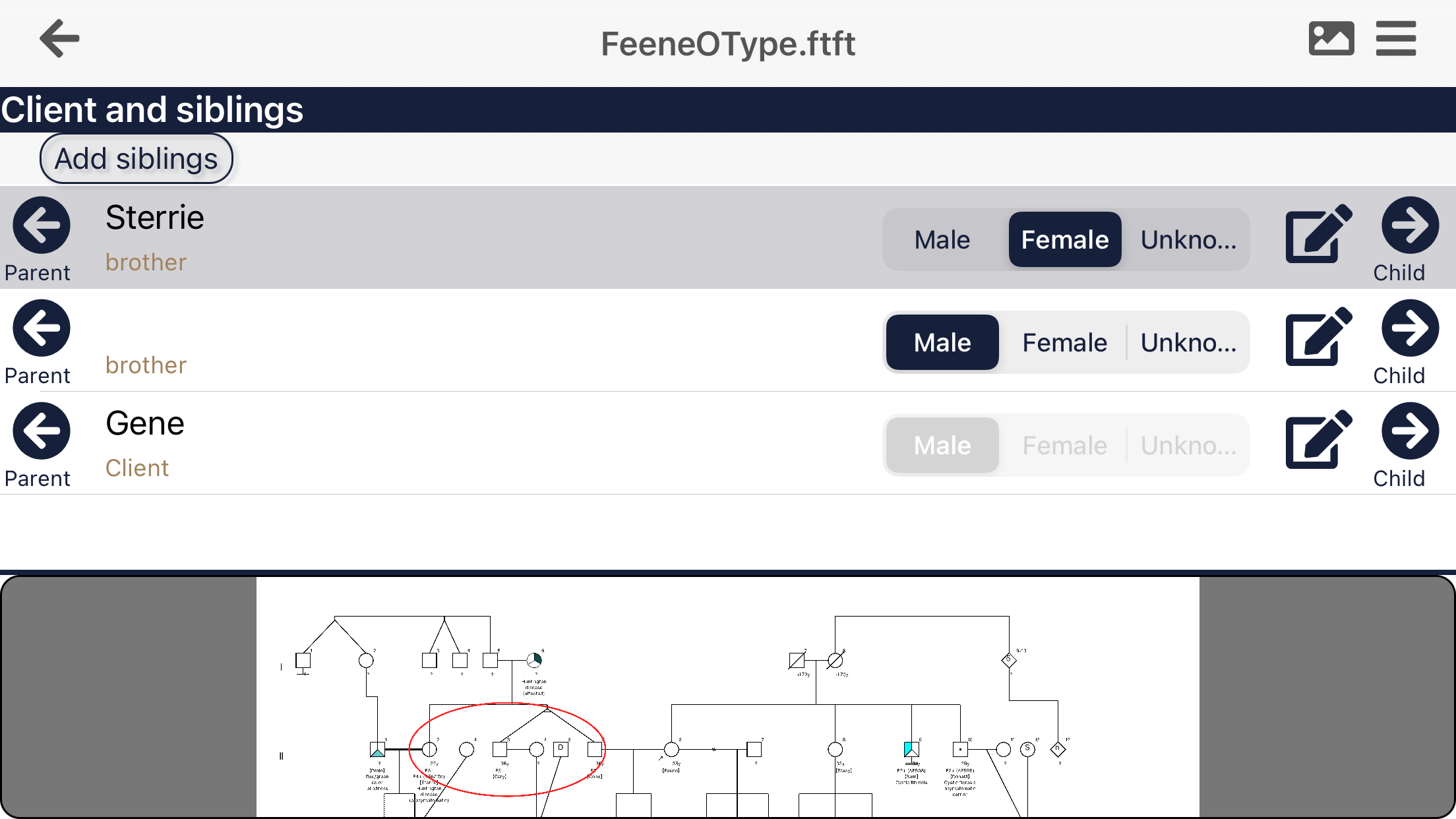Viewport: 1456px width, 819px height.
Task: Change the unnamed brother to Female
Action: click(x=1064, y=342)
